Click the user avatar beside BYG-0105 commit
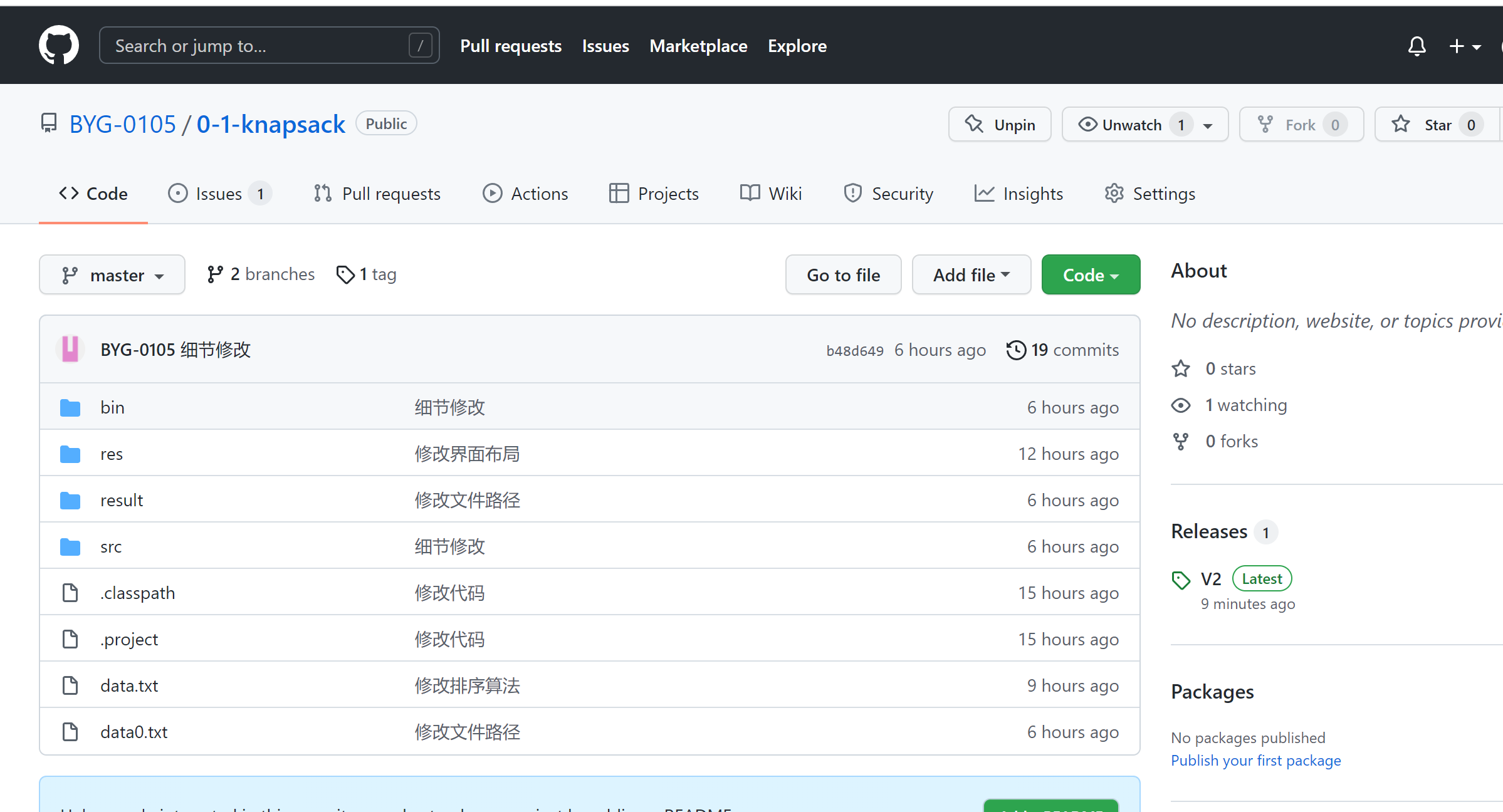Image resolution: width=1503 pixels, height=812 pixels. (70, 349)
